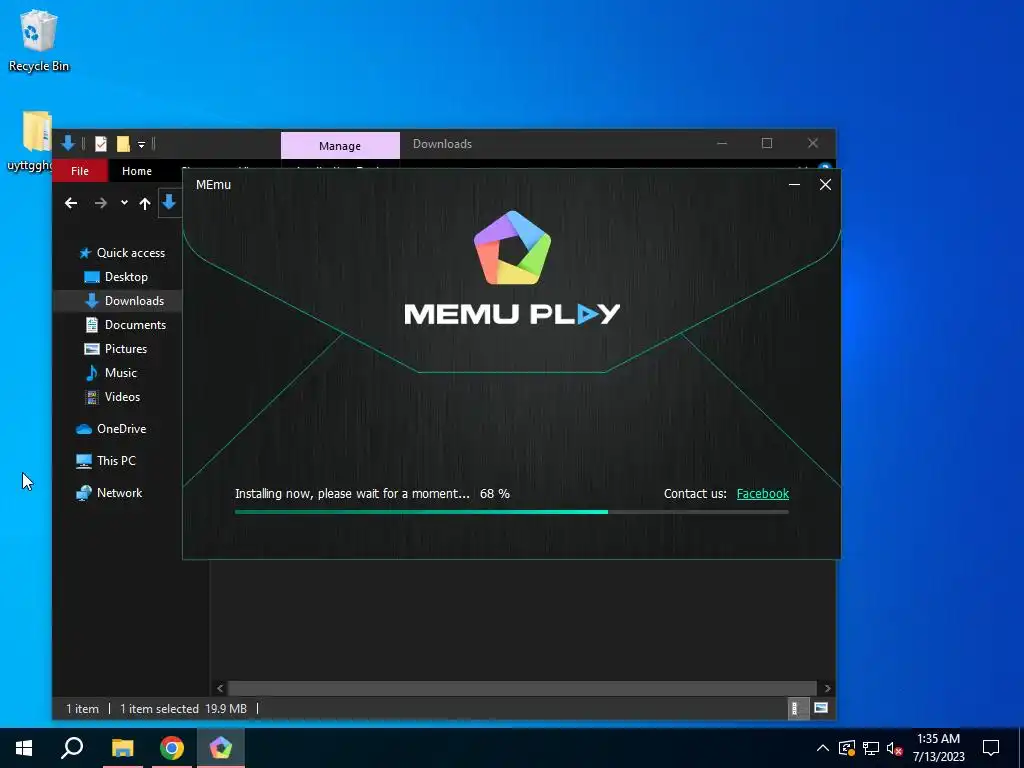Open the recent locations dropdown arrow

click(x=124, y=203)
